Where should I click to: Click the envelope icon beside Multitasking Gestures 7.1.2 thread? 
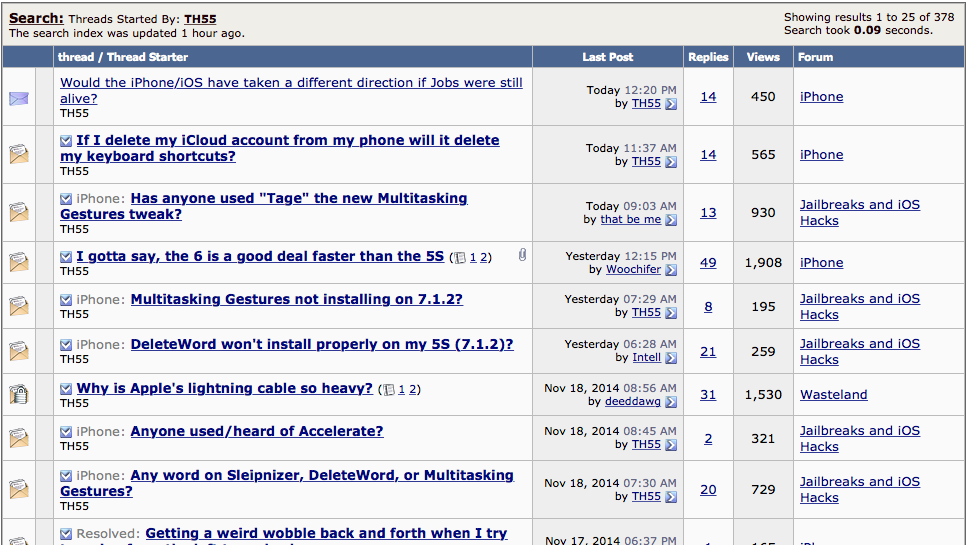pos(19,305)
